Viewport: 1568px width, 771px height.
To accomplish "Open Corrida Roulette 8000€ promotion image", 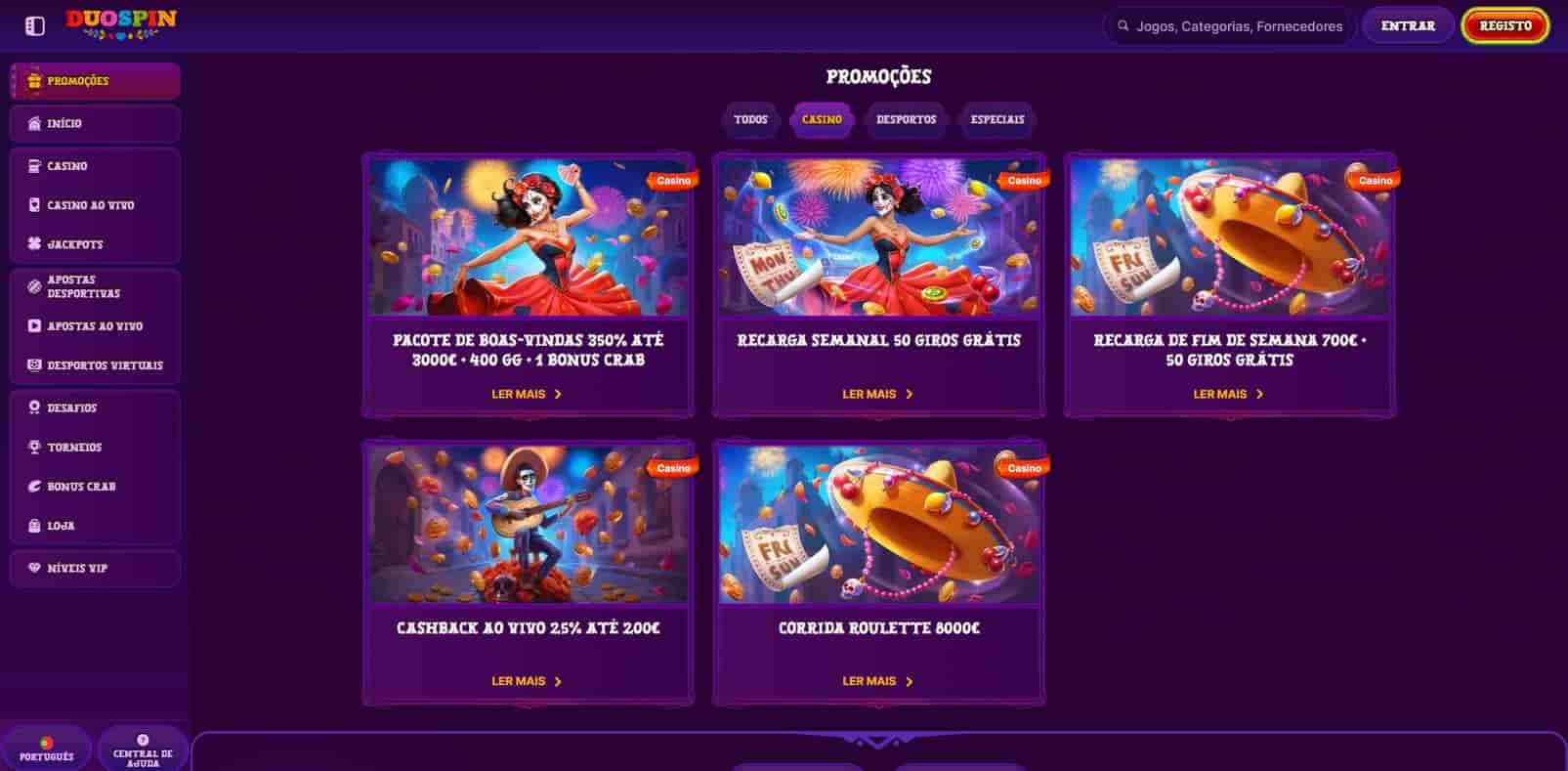I will click(x=878, y=525).
